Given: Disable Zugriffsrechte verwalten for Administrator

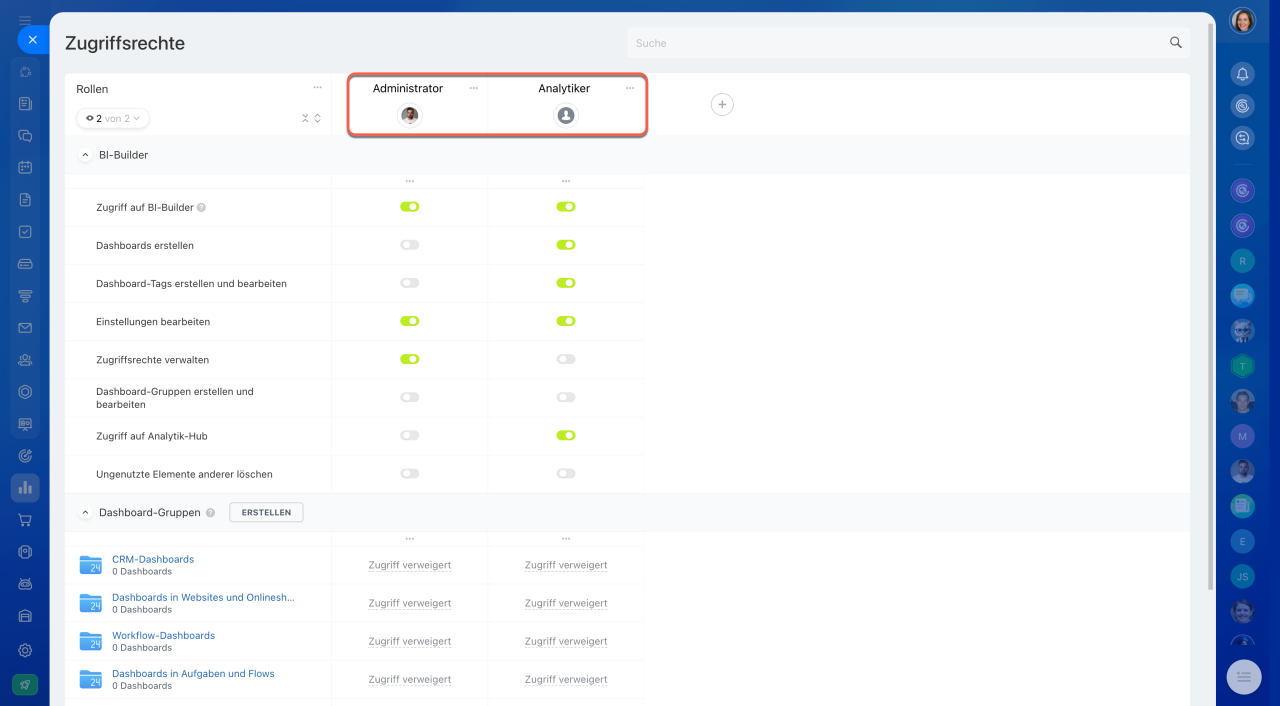Looking at the screenshot, I should pyautogui.click(x=410, y=359).
